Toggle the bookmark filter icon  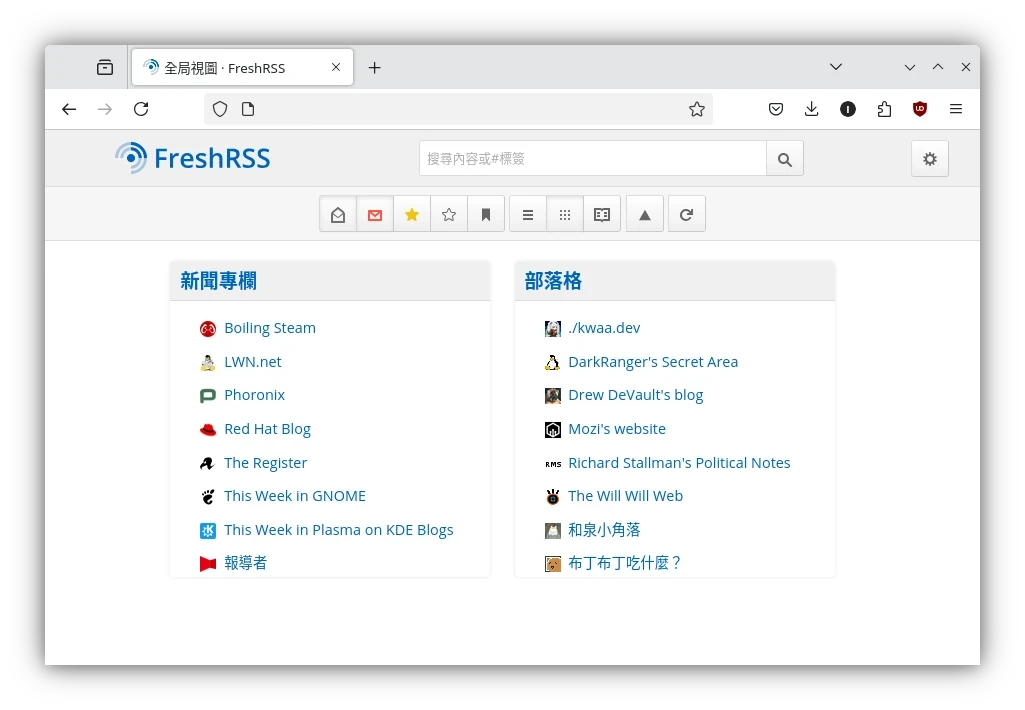pos(486,214)
